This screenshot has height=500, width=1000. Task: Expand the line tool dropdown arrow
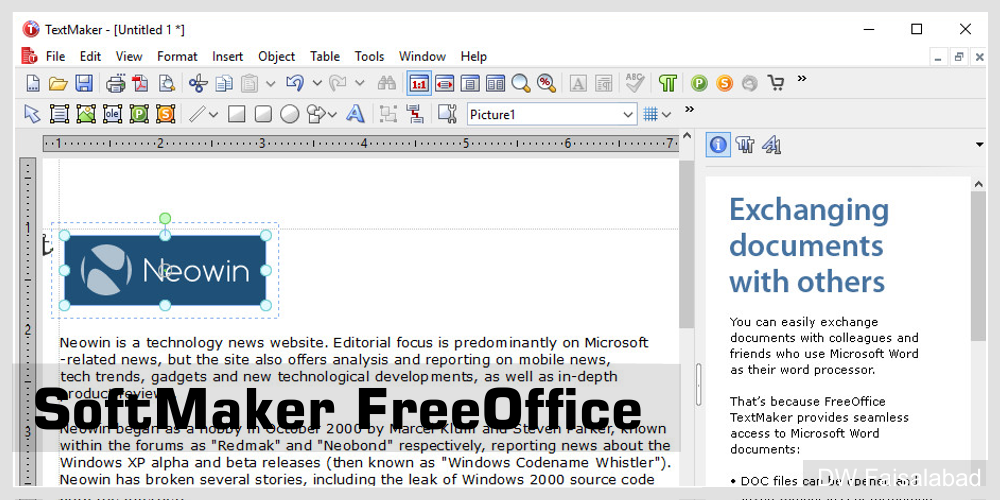point(213,115)
